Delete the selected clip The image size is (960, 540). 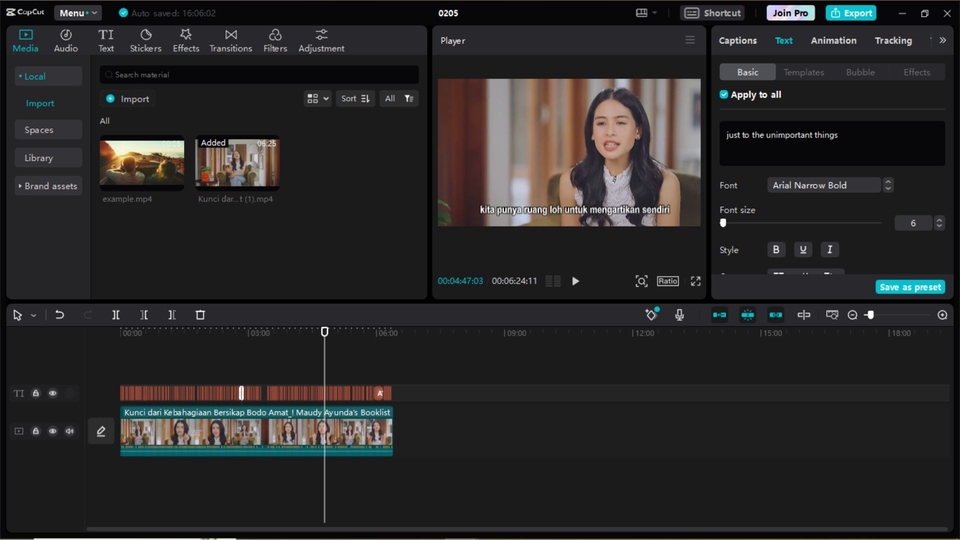pos(200,315)
